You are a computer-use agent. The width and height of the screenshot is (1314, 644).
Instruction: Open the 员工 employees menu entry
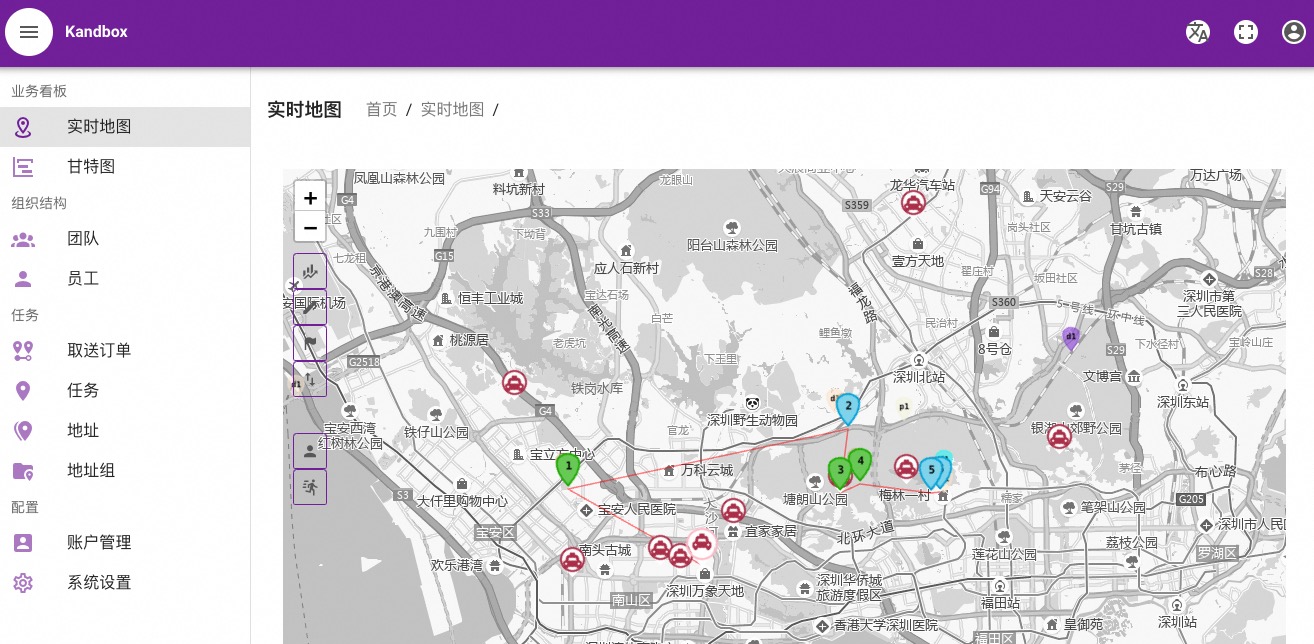tap(23, 278)
